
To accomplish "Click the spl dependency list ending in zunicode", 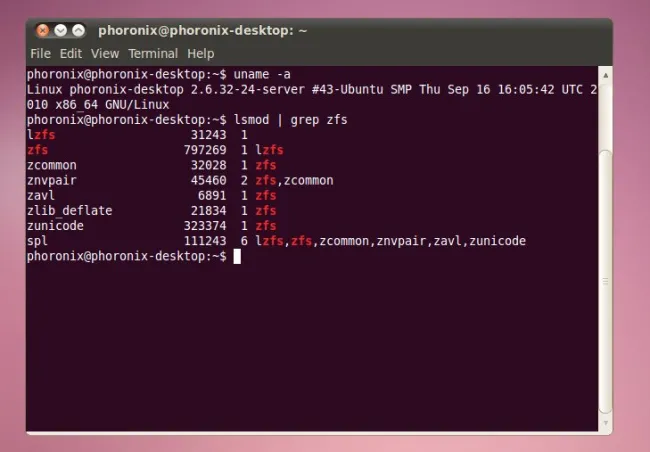I will click(x=390, y=241).
